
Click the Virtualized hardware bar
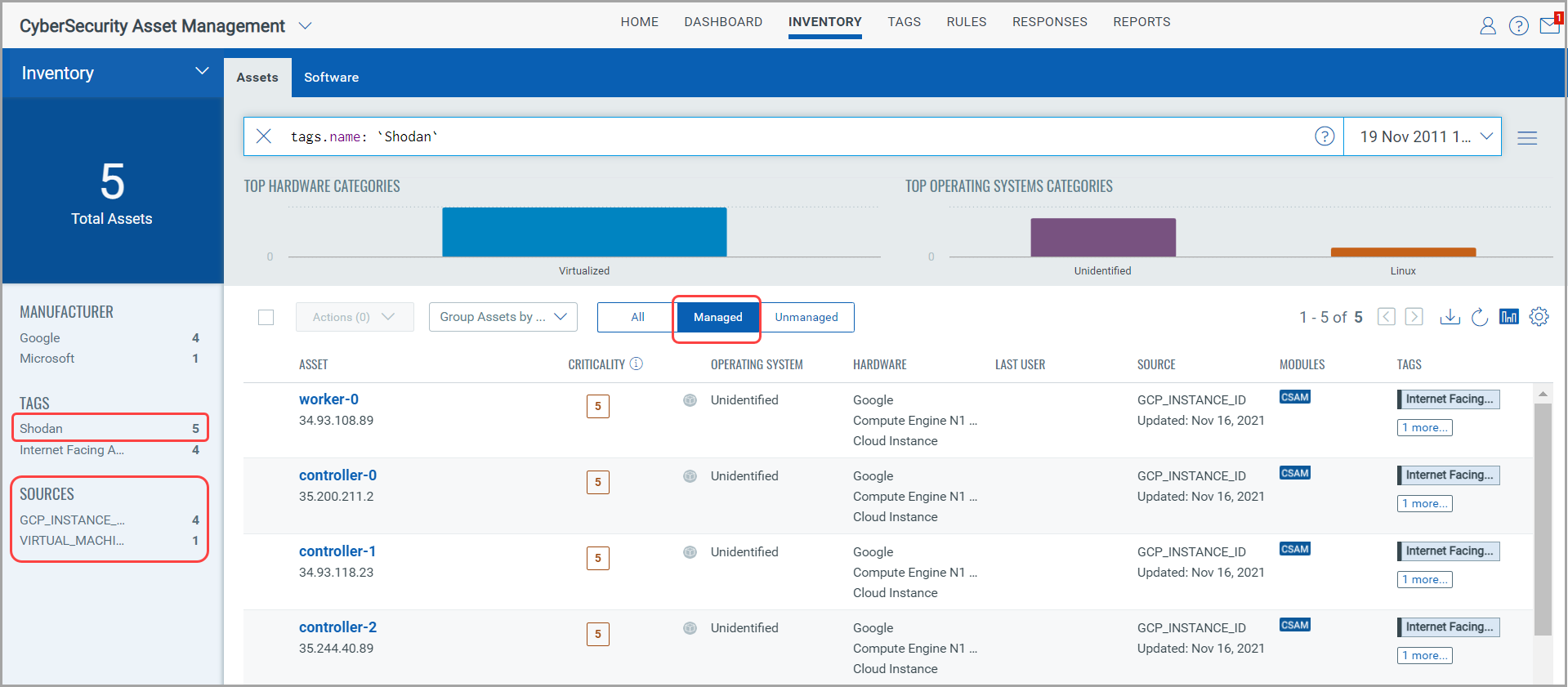point(584,232)
